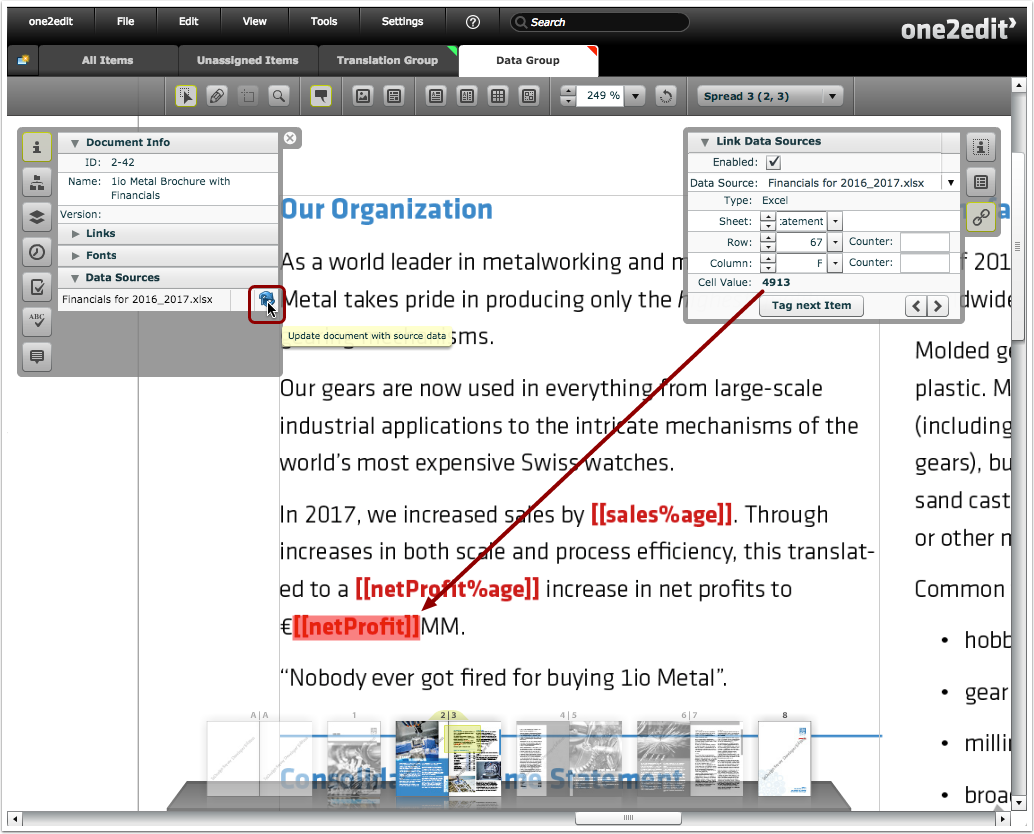Open the Data Source dropdown arrow
Screen dimensions: 1034x834
point(951,183)
